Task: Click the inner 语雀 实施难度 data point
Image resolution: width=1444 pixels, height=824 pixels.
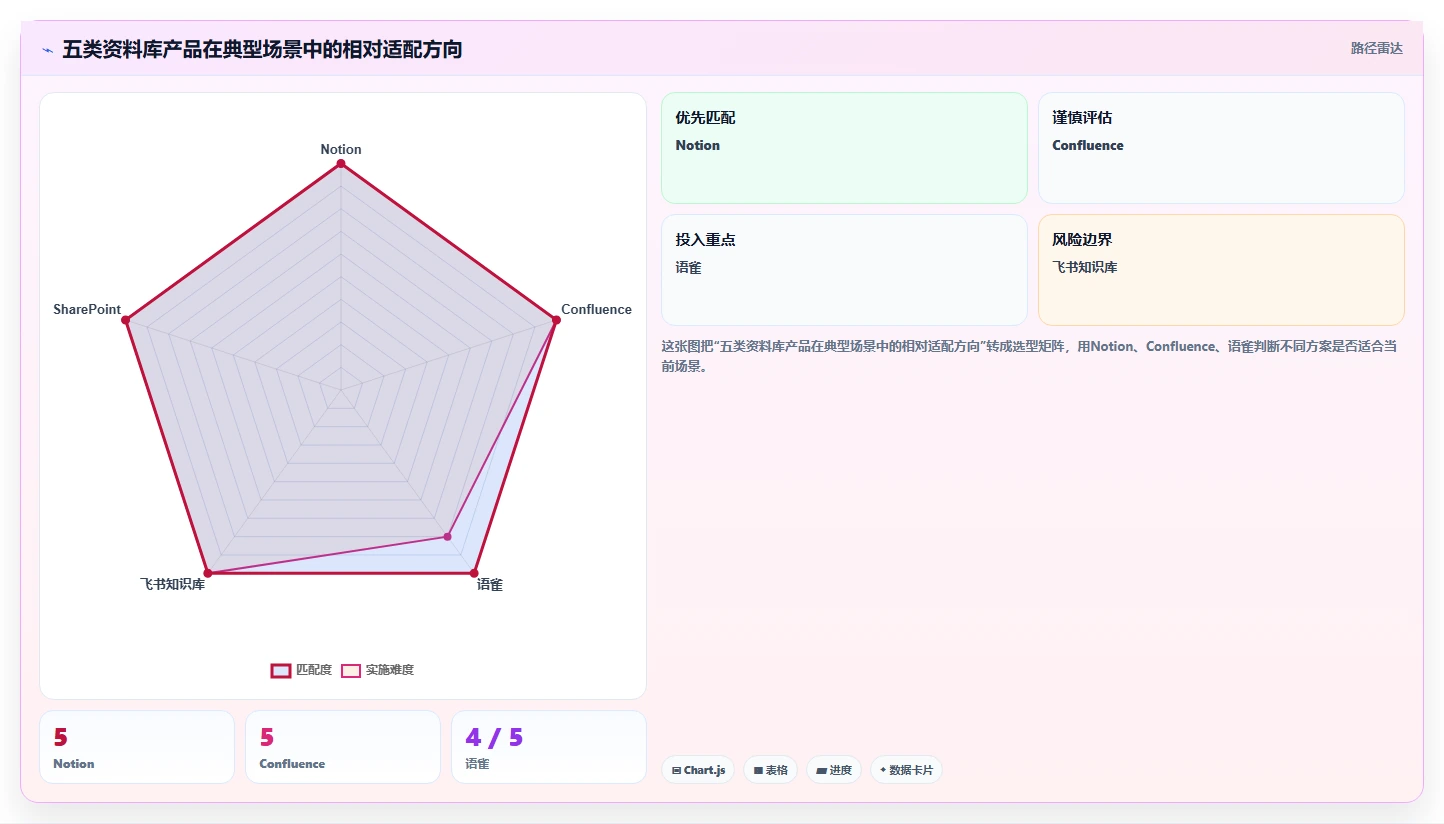Action: 447,537
